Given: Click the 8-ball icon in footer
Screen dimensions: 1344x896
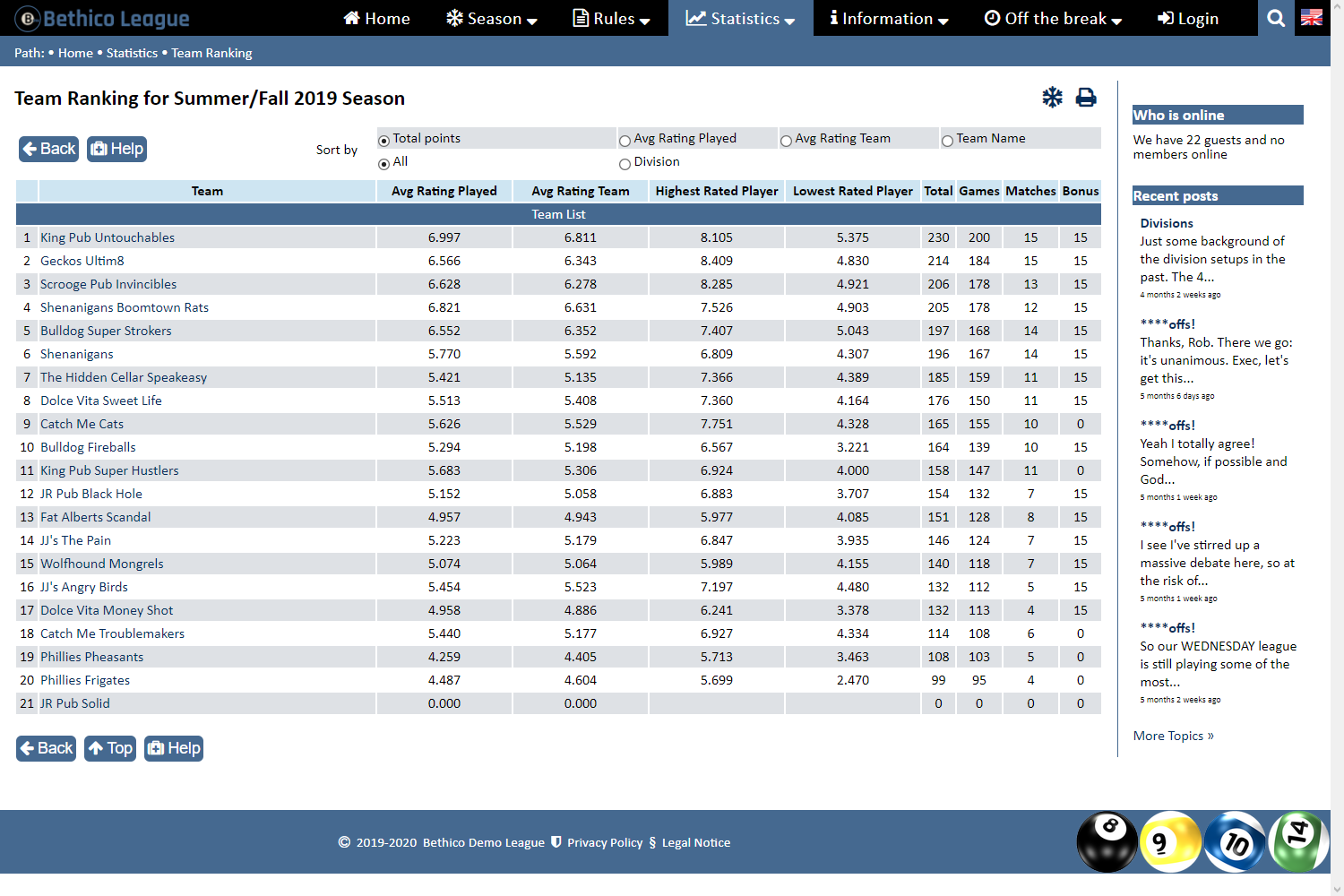Looking at the screenshot, I should pyautogui.click(x=1107, y=842).
